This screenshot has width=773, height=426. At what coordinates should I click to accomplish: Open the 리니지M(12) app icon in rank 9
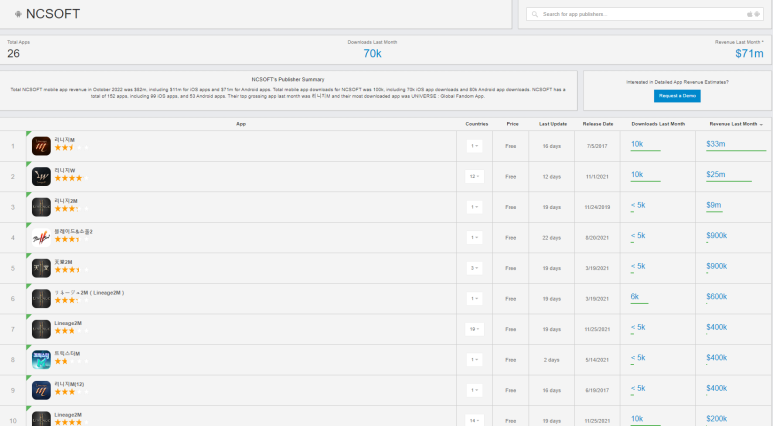[41, 390]
